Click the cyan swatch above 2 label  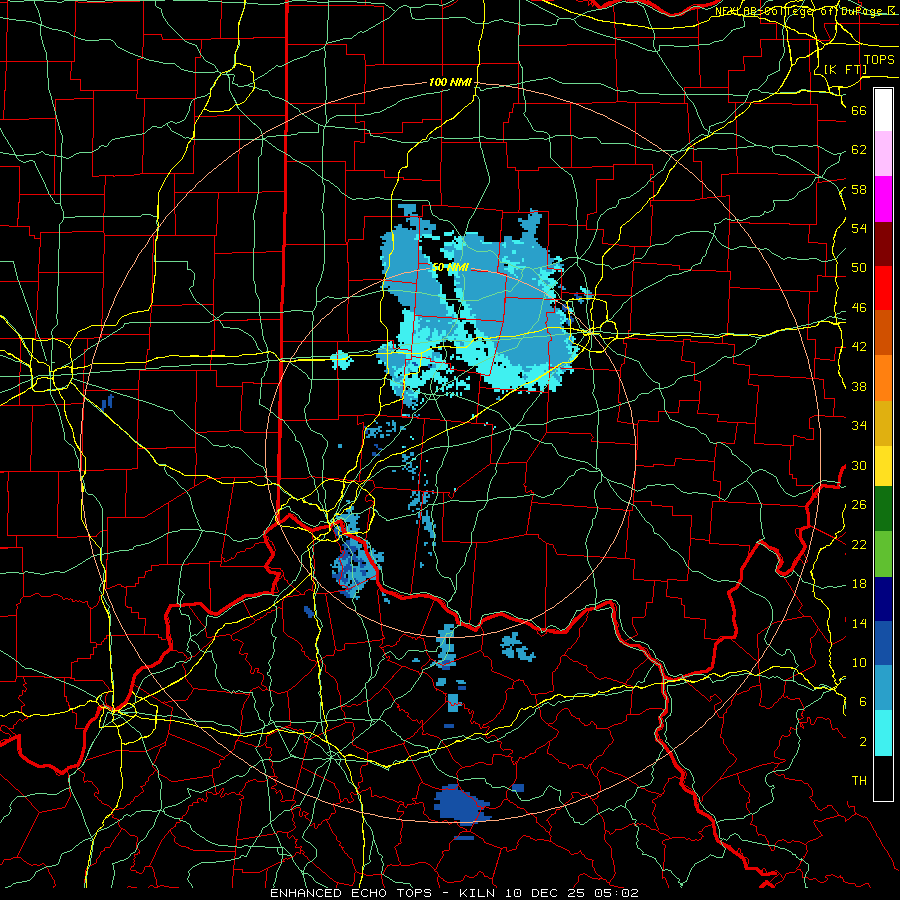(883, 733)
